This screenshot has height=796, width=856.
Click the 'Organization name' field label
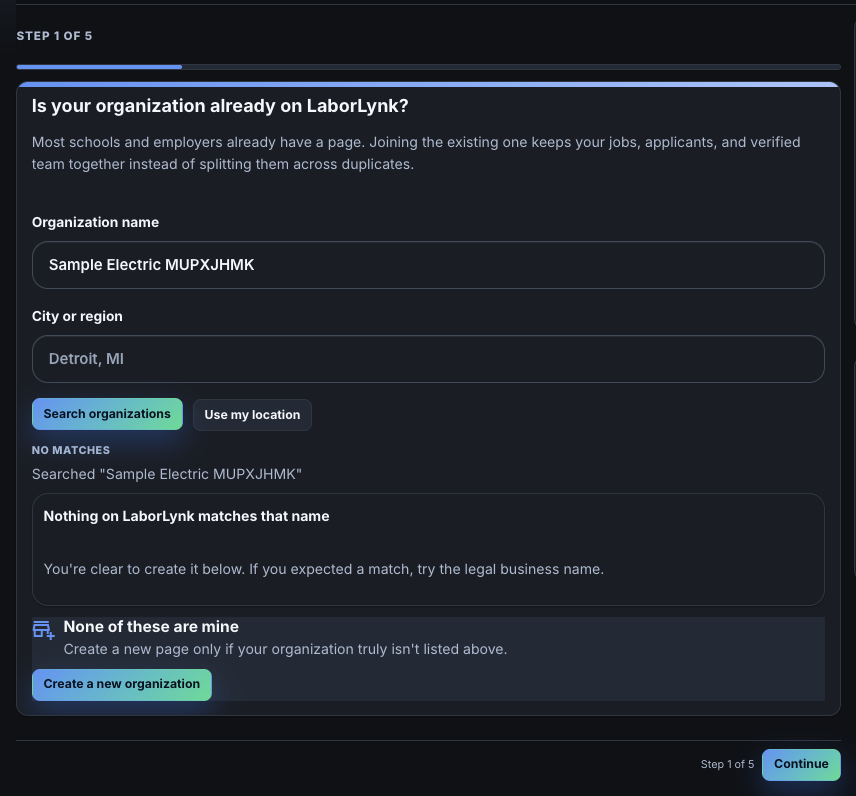click(x=96, y=222)
